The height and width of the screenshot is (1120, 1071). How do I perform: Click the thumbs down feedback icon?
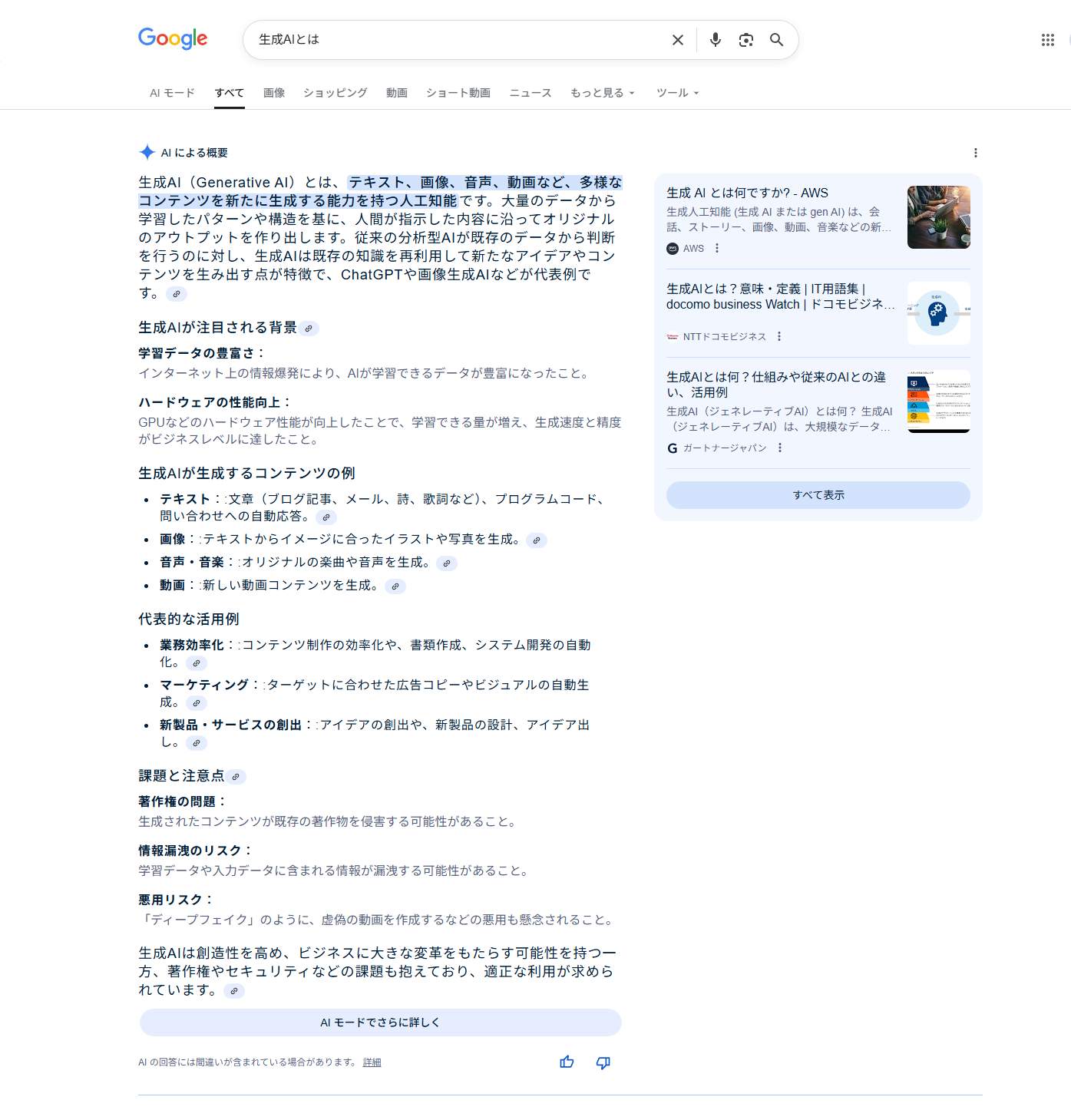603,1062
